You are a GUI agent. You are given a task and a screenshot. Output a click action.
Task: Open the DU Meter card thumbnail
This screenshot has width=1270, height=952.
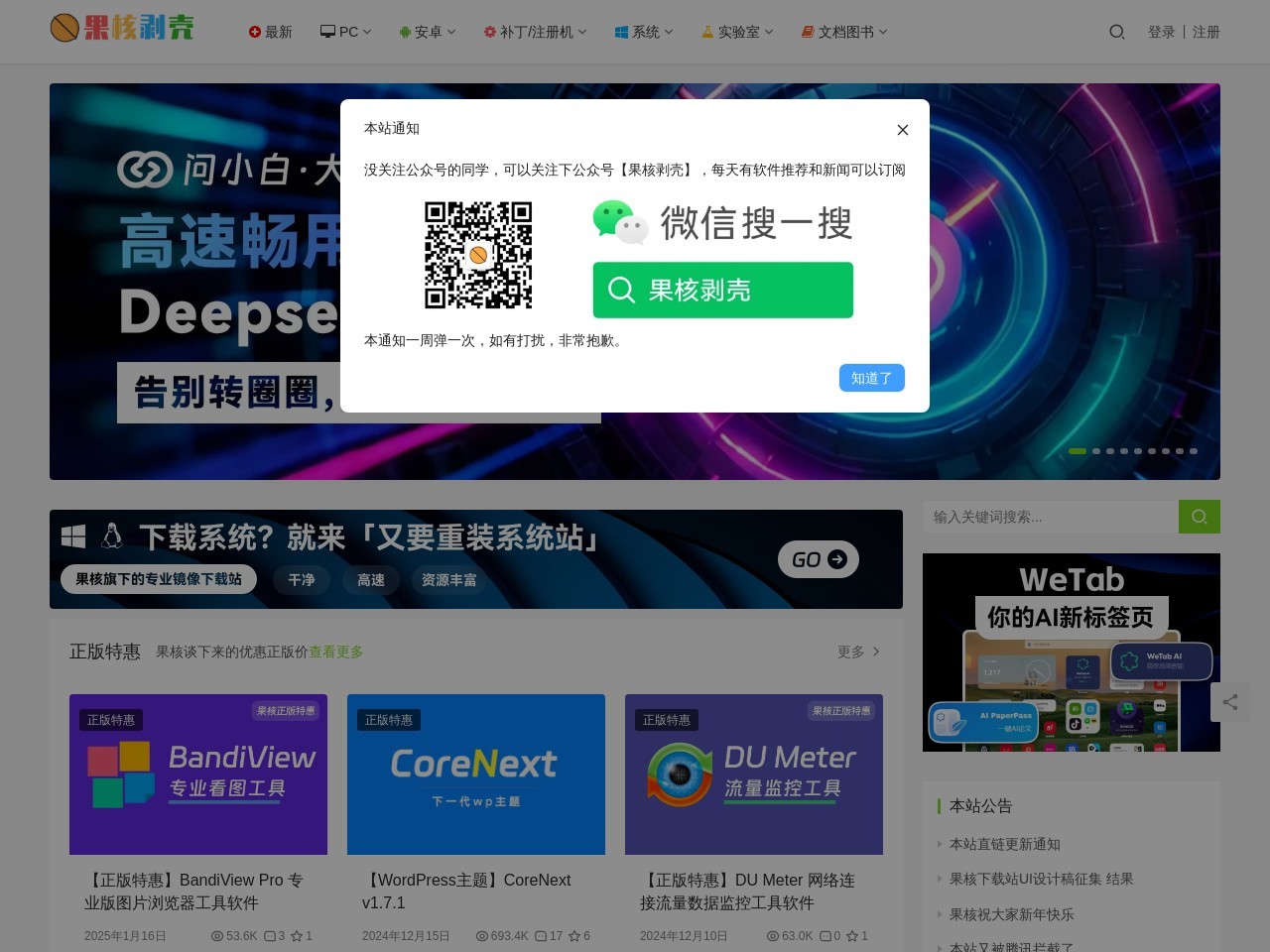pyautogui.click(x=754, y=774)
